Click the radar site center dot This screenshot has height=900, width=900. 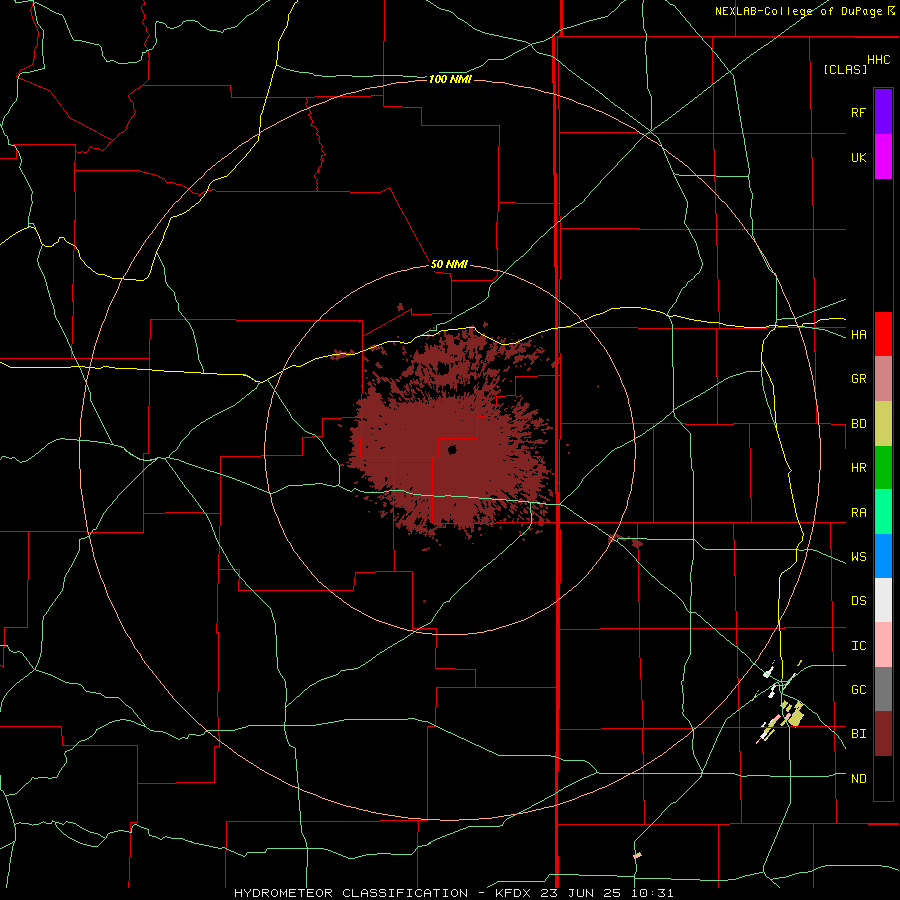point(452,449)
